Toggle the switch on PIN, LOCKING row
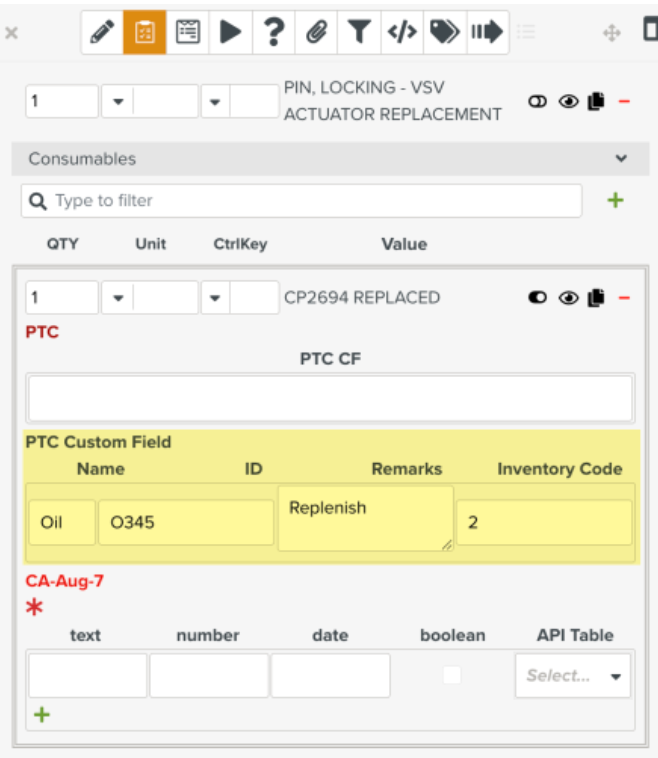 [x=538, y=101]
